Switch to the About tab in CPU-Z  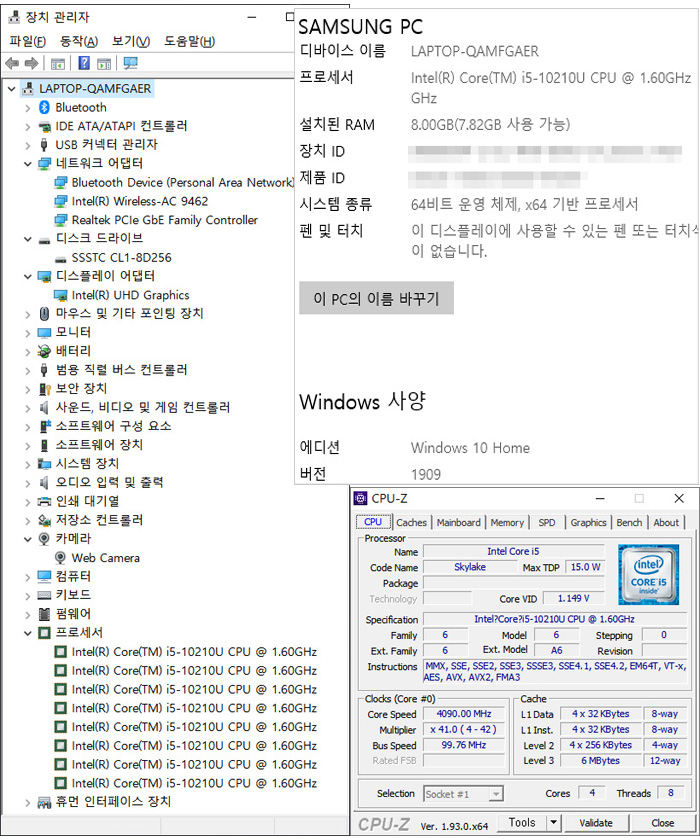666,522
